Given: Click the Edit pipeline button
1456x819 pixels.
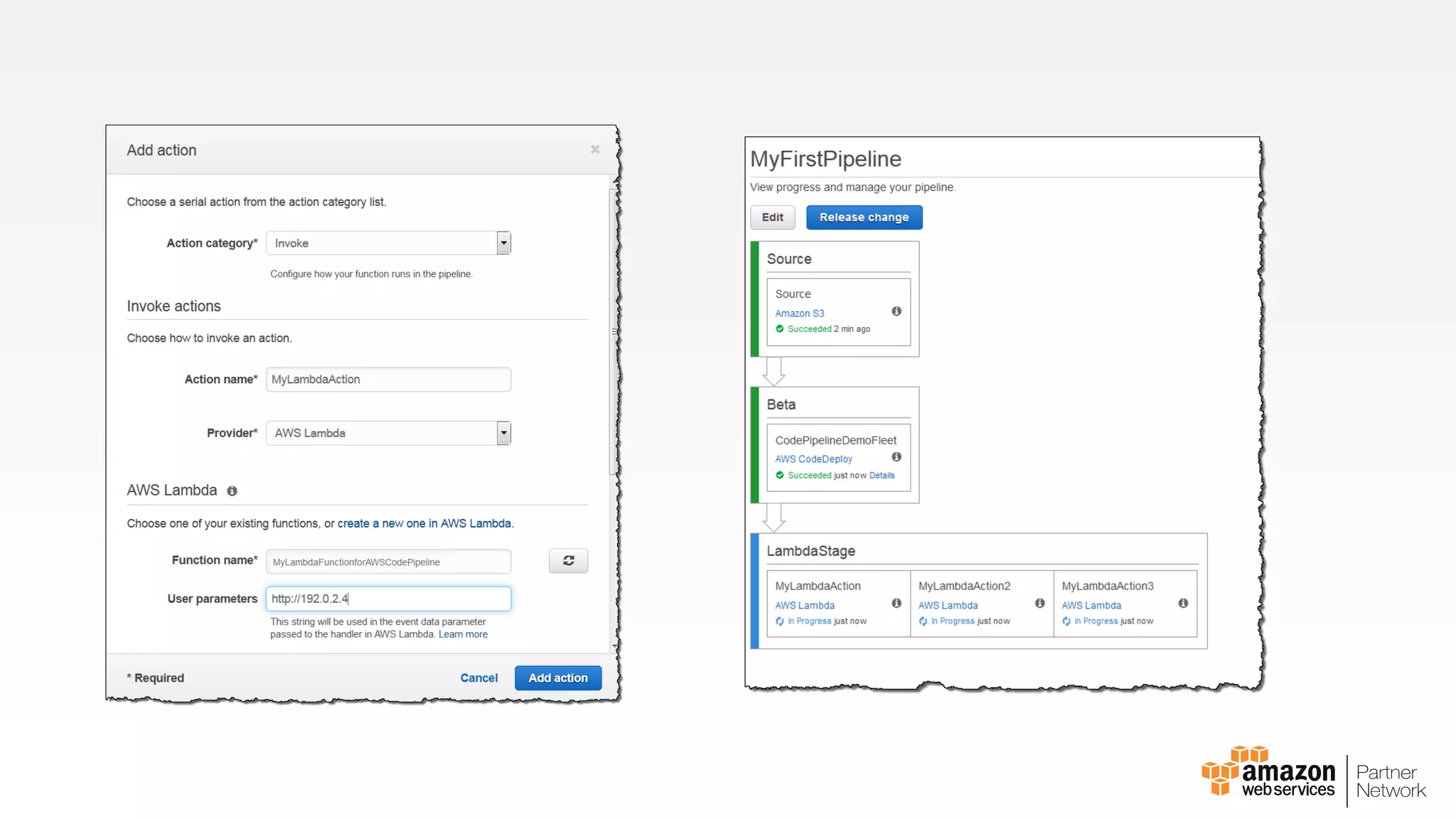Looking at the screenshot, I should pos(772,218).
